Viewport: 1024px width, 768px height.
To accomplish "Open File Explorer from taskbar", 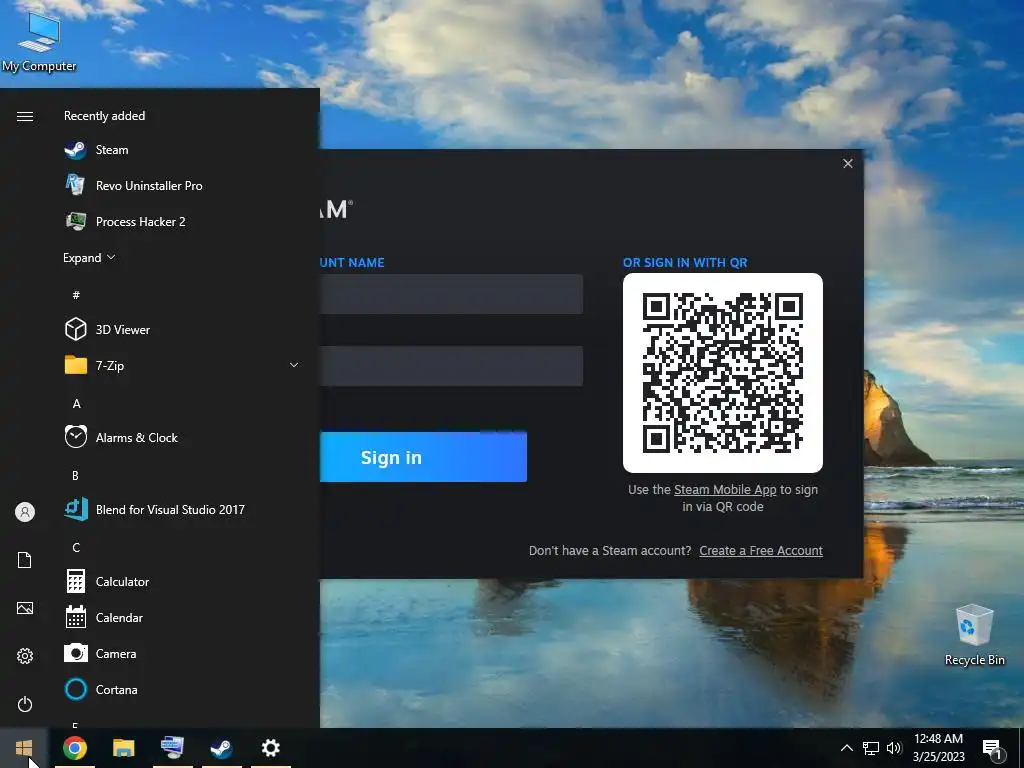I will point(123,748).
